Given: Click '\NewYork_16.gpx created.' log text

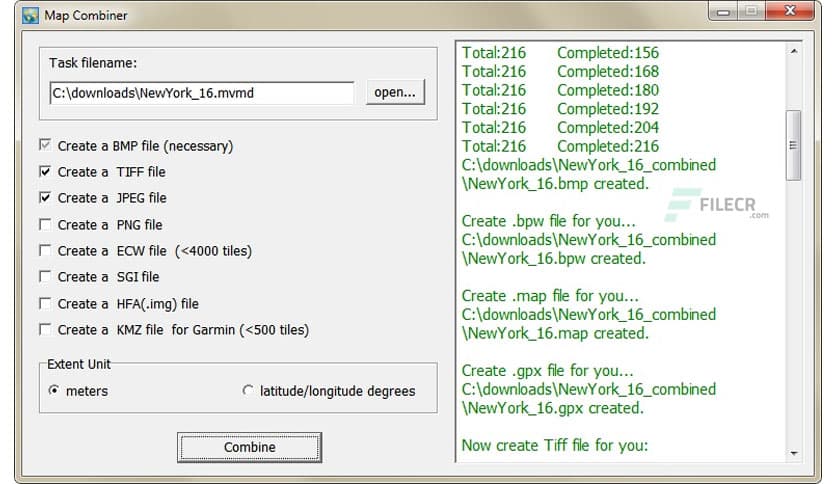Looking at the screenshot, I should pos(552,408).
